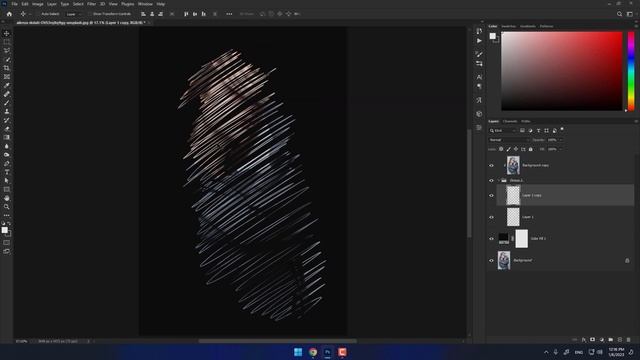Open the Paragraph panel icon
Viewport: 640px width, 360px height.
point(479,87)
